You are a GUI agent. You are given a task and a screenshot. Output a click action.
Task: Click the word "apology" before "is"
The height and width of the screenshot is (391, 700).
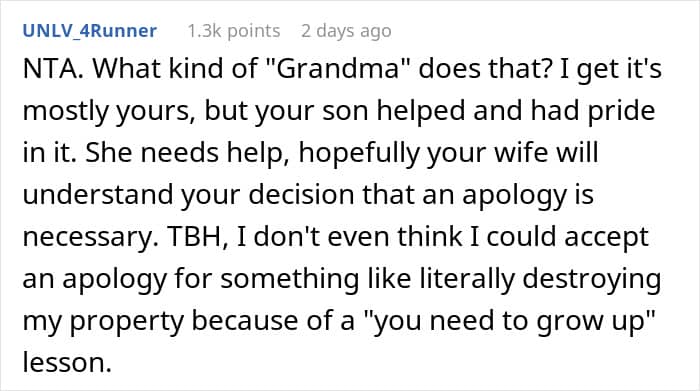515,196
